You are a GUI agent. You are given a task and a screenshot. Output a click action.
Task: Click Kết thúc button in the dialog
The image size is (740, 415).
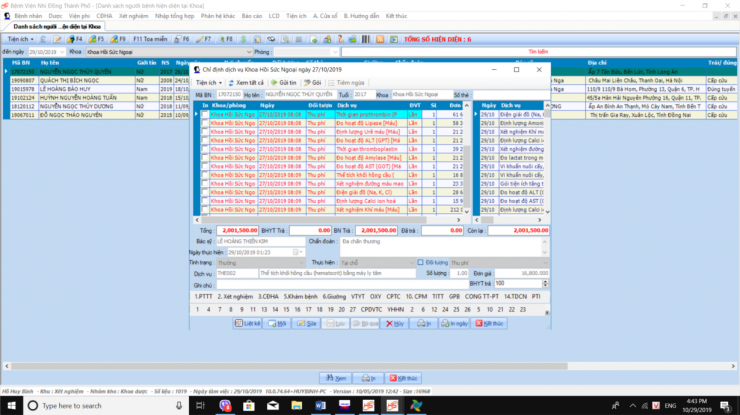coord(490,324)
